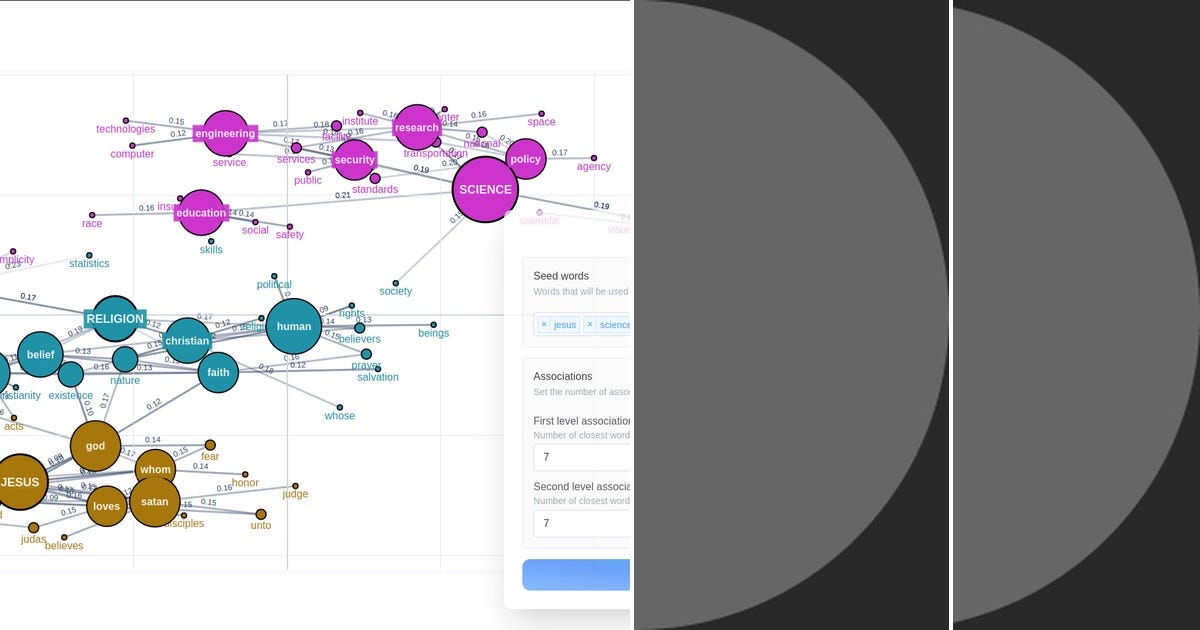Remove the science seed word tag
This screenshot has height=630, width=1200.
[x=590, y=324]
